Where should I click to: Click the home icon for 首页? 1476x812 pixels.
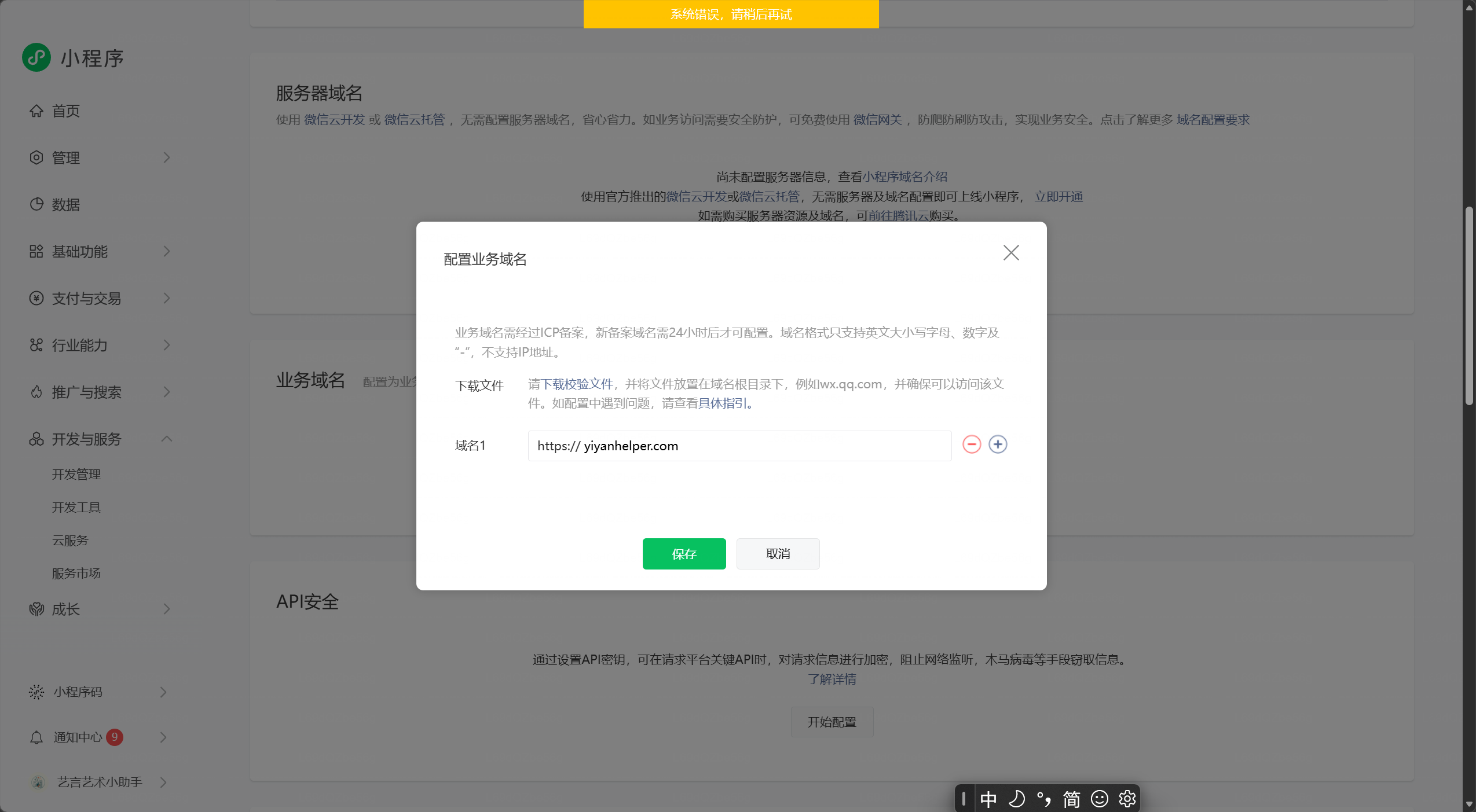click(36, 111)
